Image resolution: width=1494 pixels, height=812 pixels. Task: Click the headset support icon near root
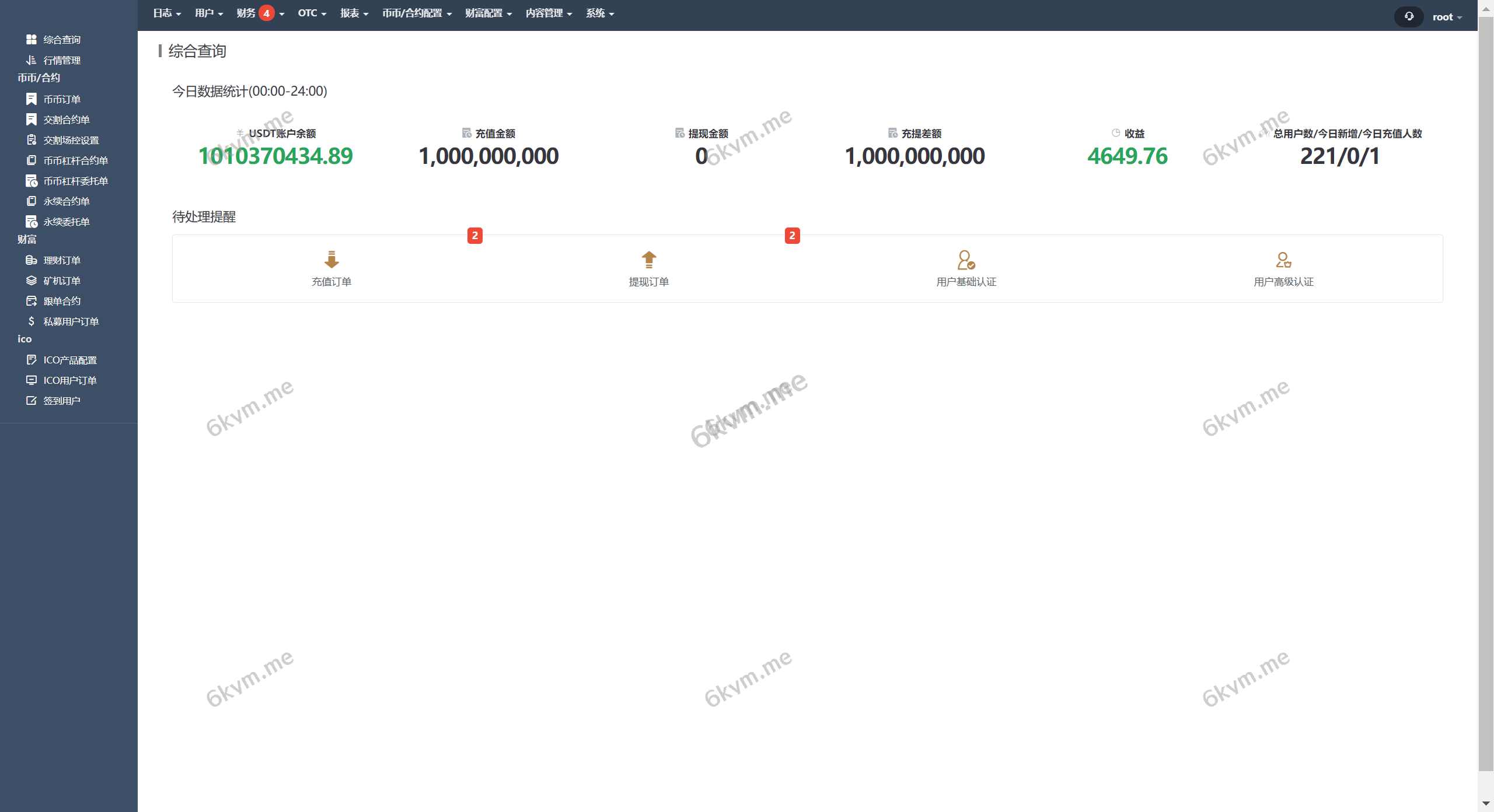click(x=1408, y=16)
